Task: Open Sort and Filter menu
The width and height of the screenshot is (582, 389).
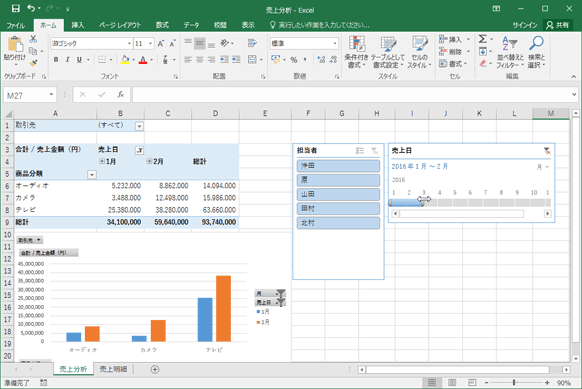Action: click(x=510, y=52)
